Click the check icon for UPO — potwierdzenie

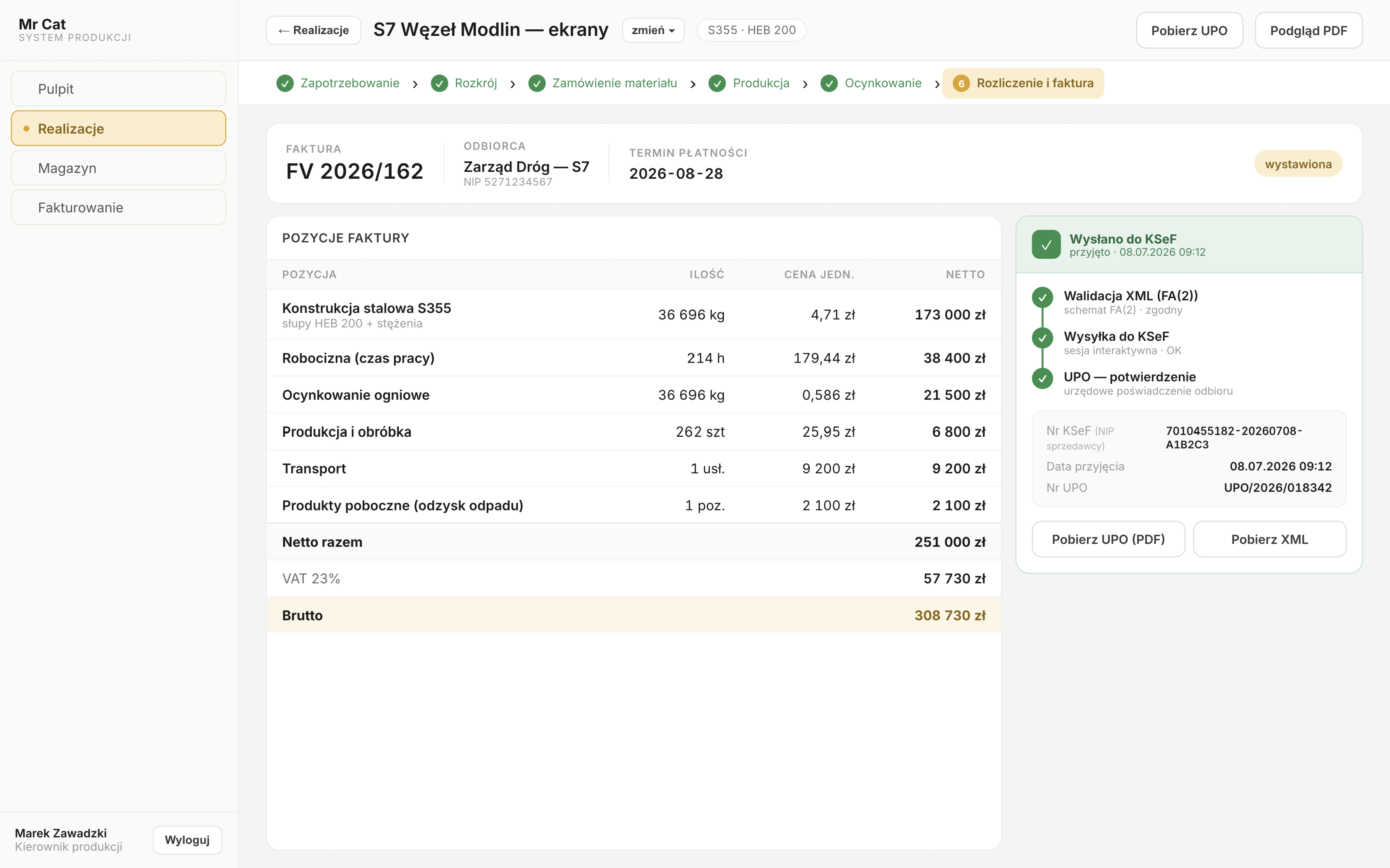click(1042, 379)
